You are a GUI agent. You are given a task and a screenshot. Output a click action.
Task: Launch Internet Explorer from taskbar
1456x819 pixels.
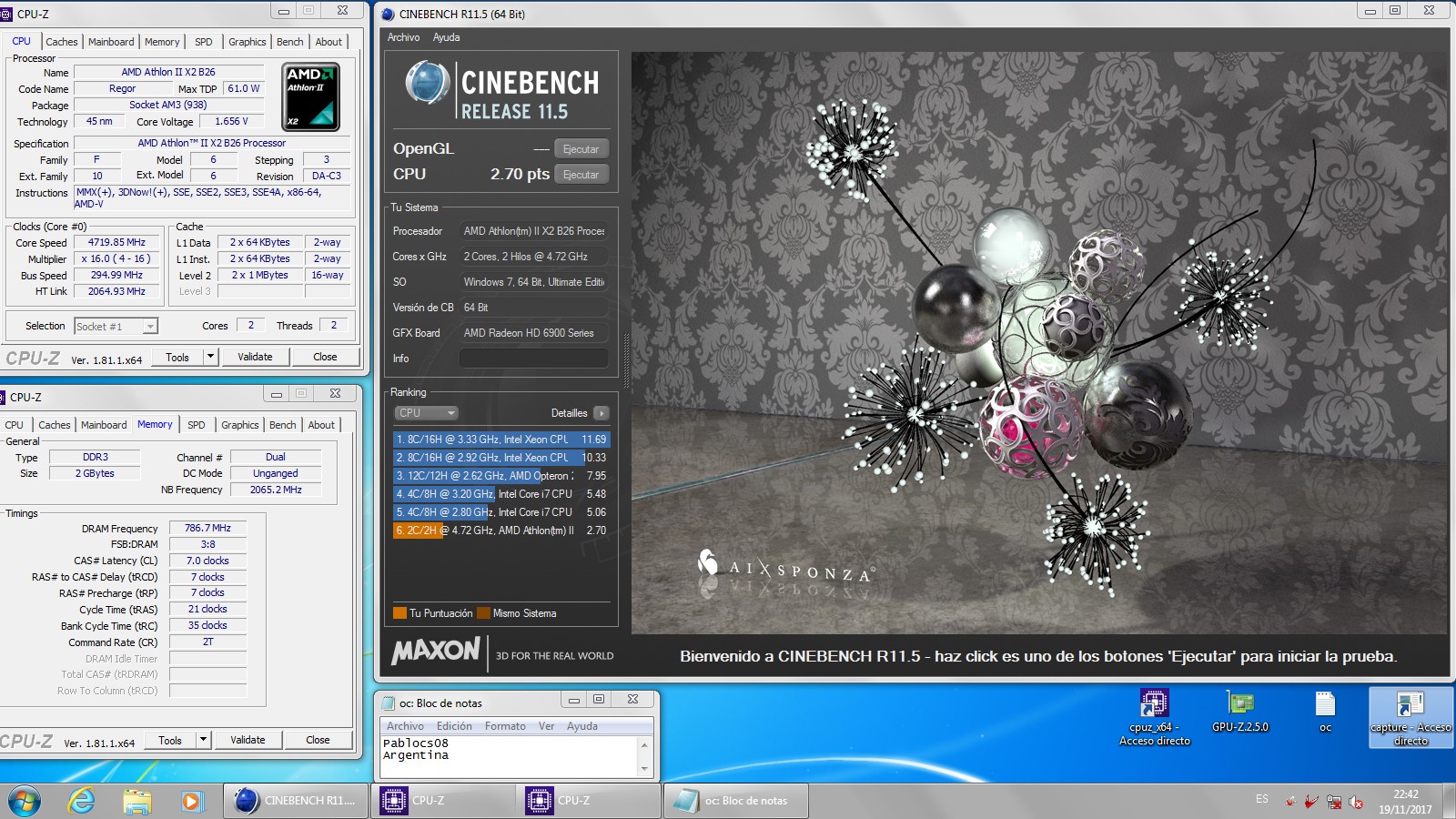tap(82, 801)
